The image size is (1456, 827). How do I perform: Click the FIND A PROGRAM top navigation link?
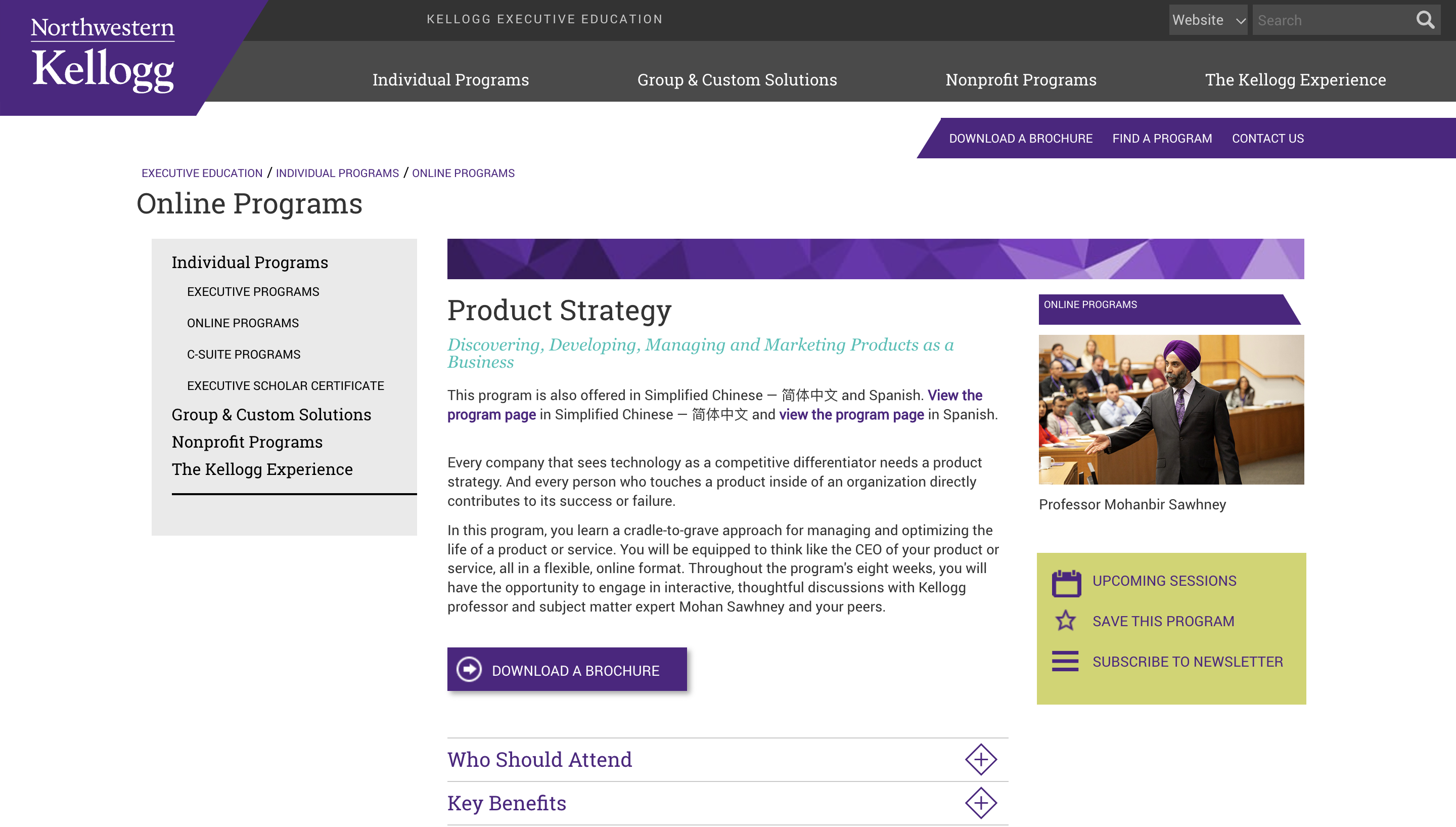(1162, 138)
